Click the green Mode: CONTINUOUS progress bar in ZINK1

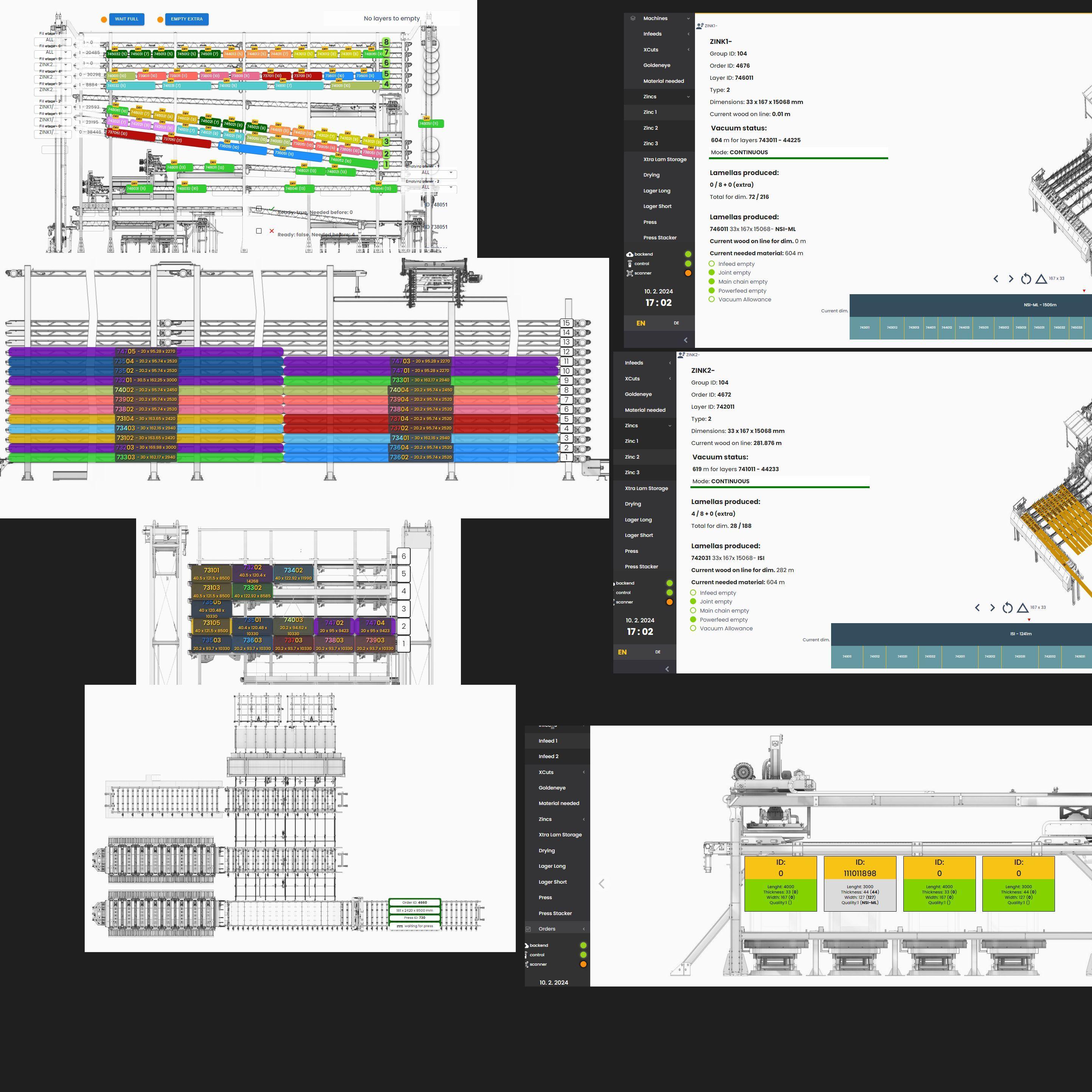pos(798,158)
